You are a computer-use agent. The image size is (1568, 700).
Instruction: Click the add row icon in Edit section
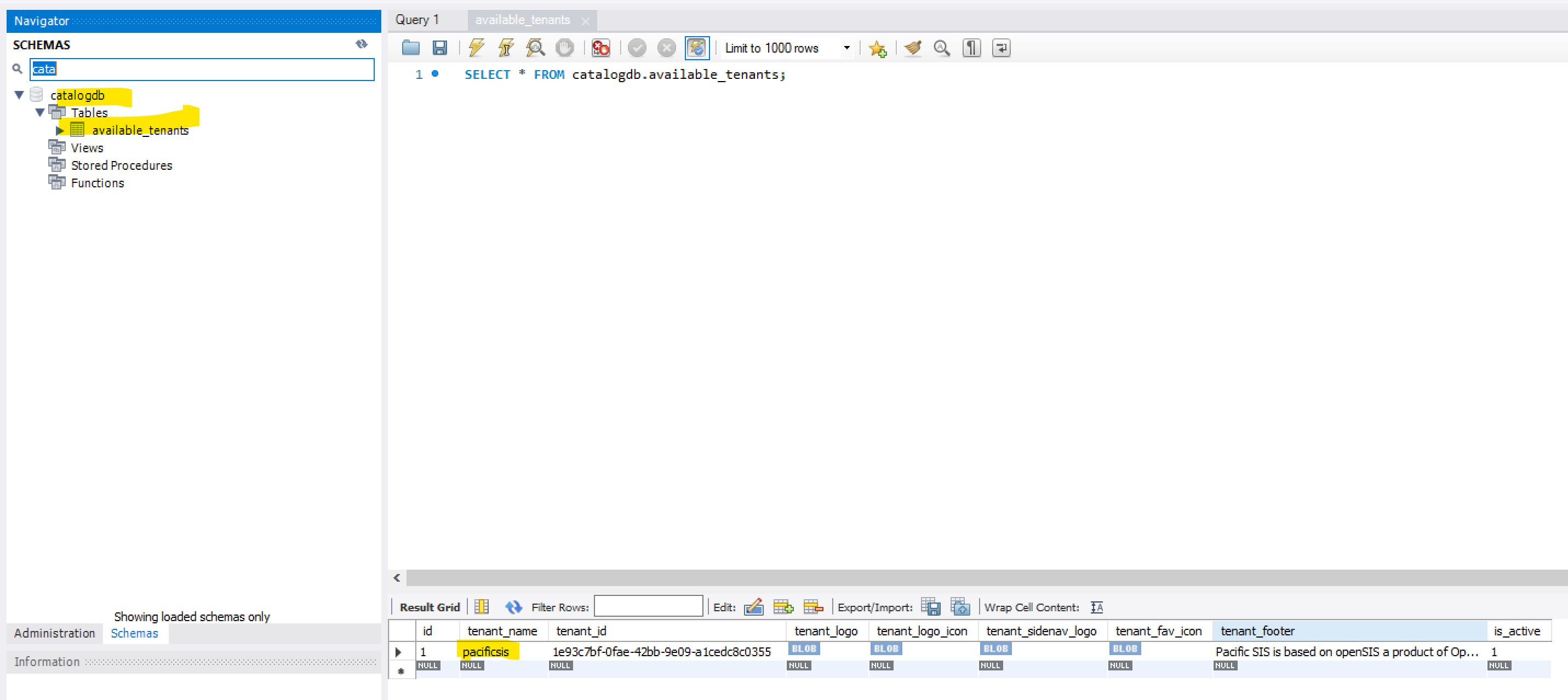click(x=783, y=607)
